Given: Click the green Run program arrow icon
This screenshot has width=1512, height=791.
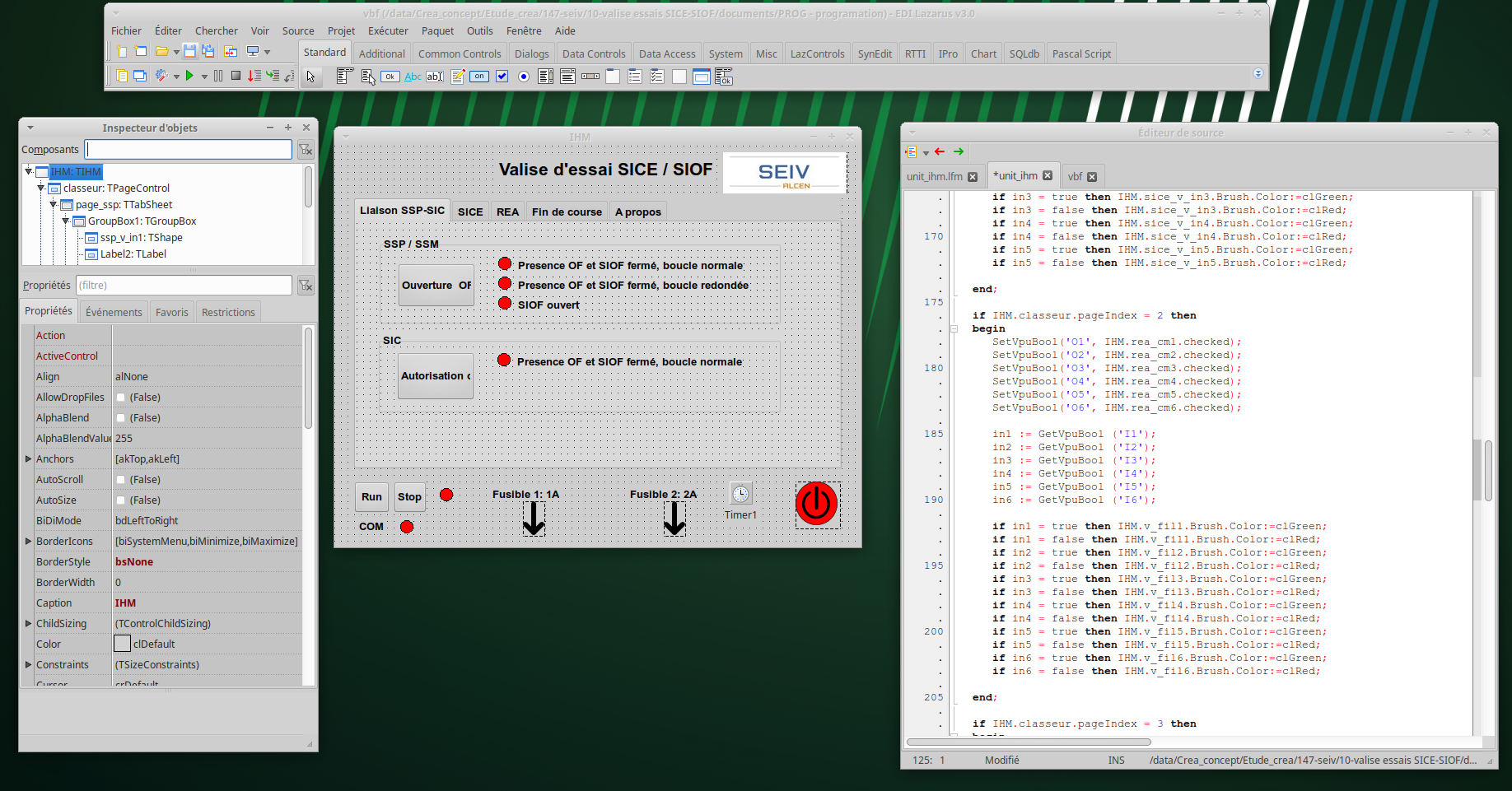Looking at the screenshot, I should [x=189, y=76].
